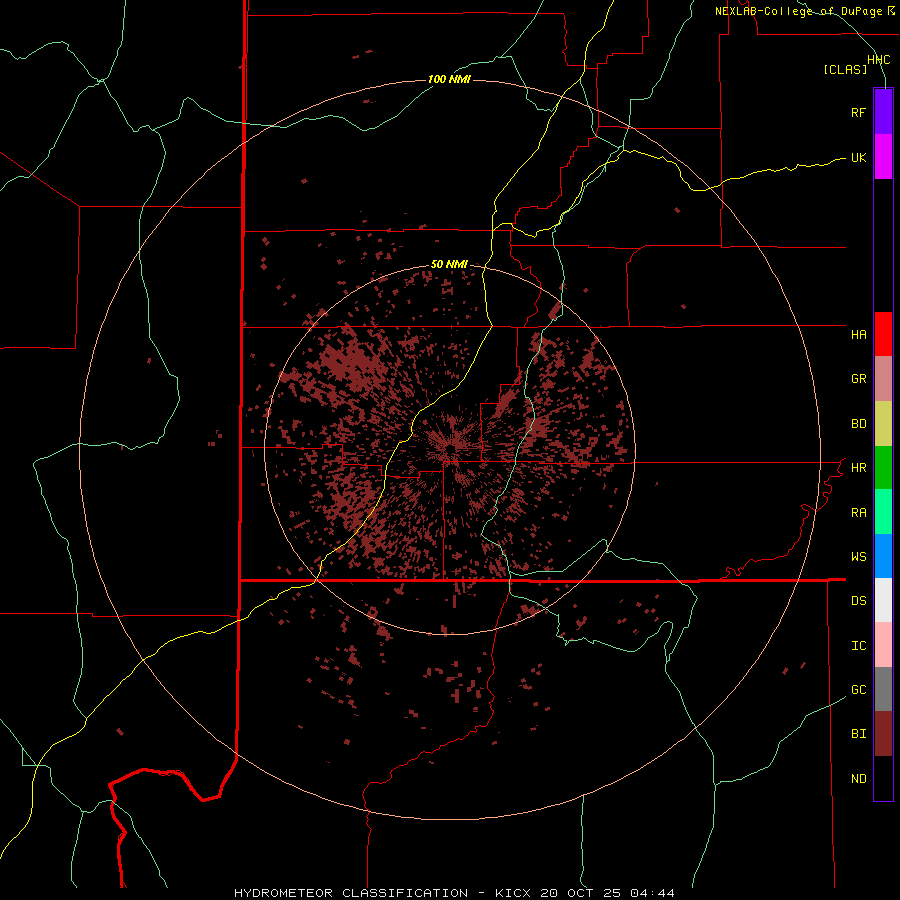
Task: Click the RA legend label
Action: 858,513
